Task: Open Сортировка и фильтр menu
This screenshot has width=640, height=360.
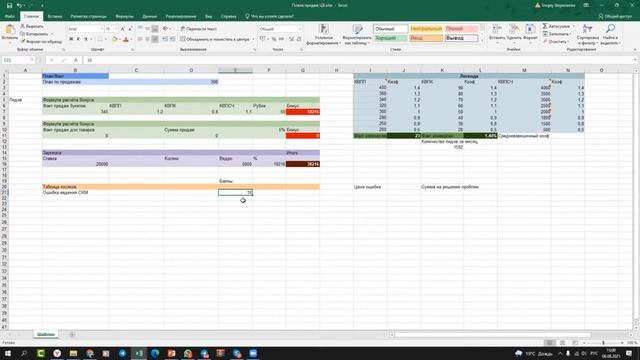Action: (x=588, y=34)
